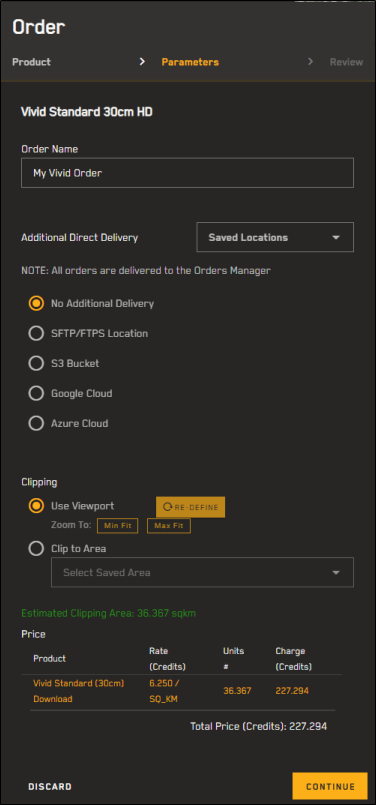
Task: Select Use Viewport clipping
Action: (36, 506)
